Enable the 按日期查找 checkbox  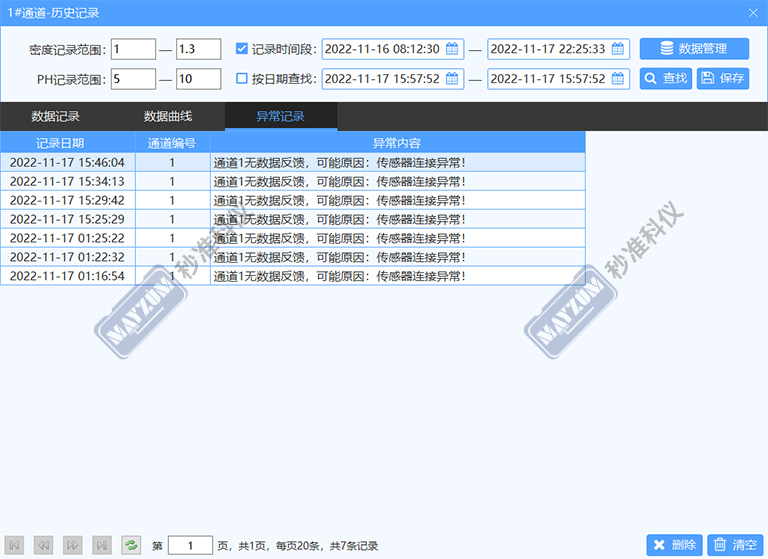241,78
